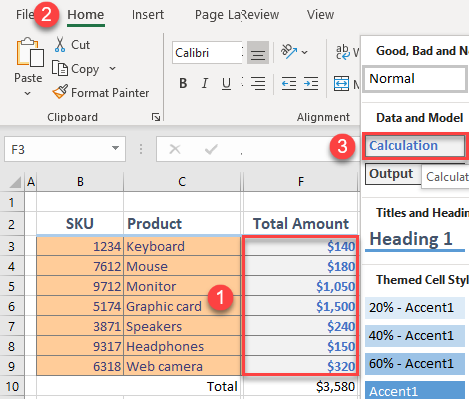Expand the Name Box dropdown
This screenshot has width=469, height=399.
[115, 148]
